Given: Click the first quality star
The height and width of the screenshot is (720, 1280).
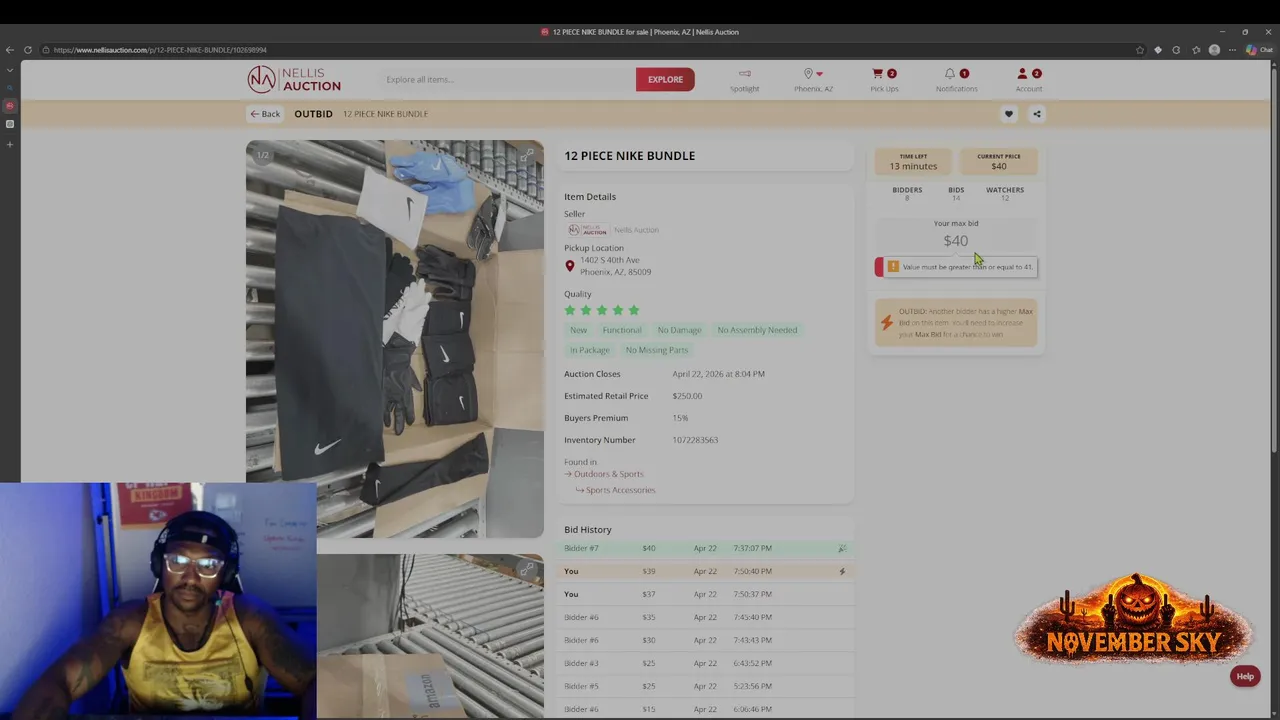Looking at the screenshot, I should pos(570,311).
